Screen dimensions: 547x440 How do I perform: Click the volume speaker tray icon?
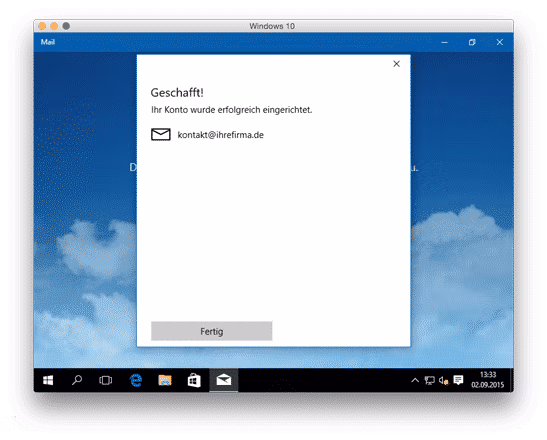[443, 380]
